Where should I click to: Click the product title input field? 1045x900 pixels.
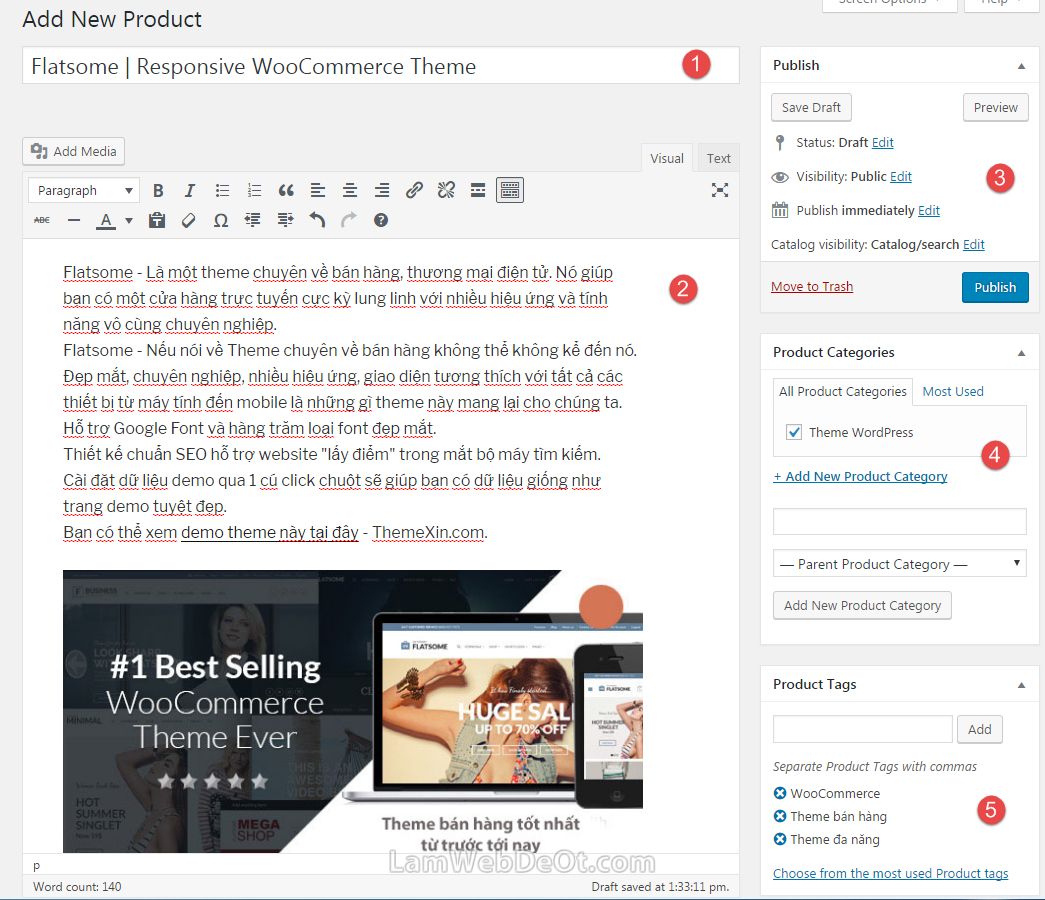click(x=350, y=67)
